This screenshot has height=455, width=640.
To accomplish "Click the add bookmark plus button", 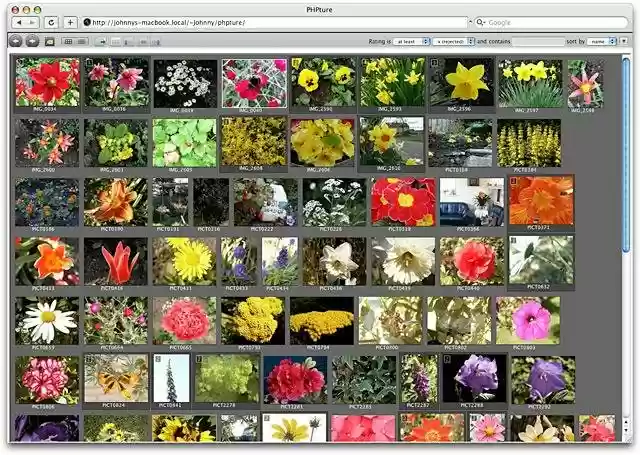I will click(x=70, y=21).
